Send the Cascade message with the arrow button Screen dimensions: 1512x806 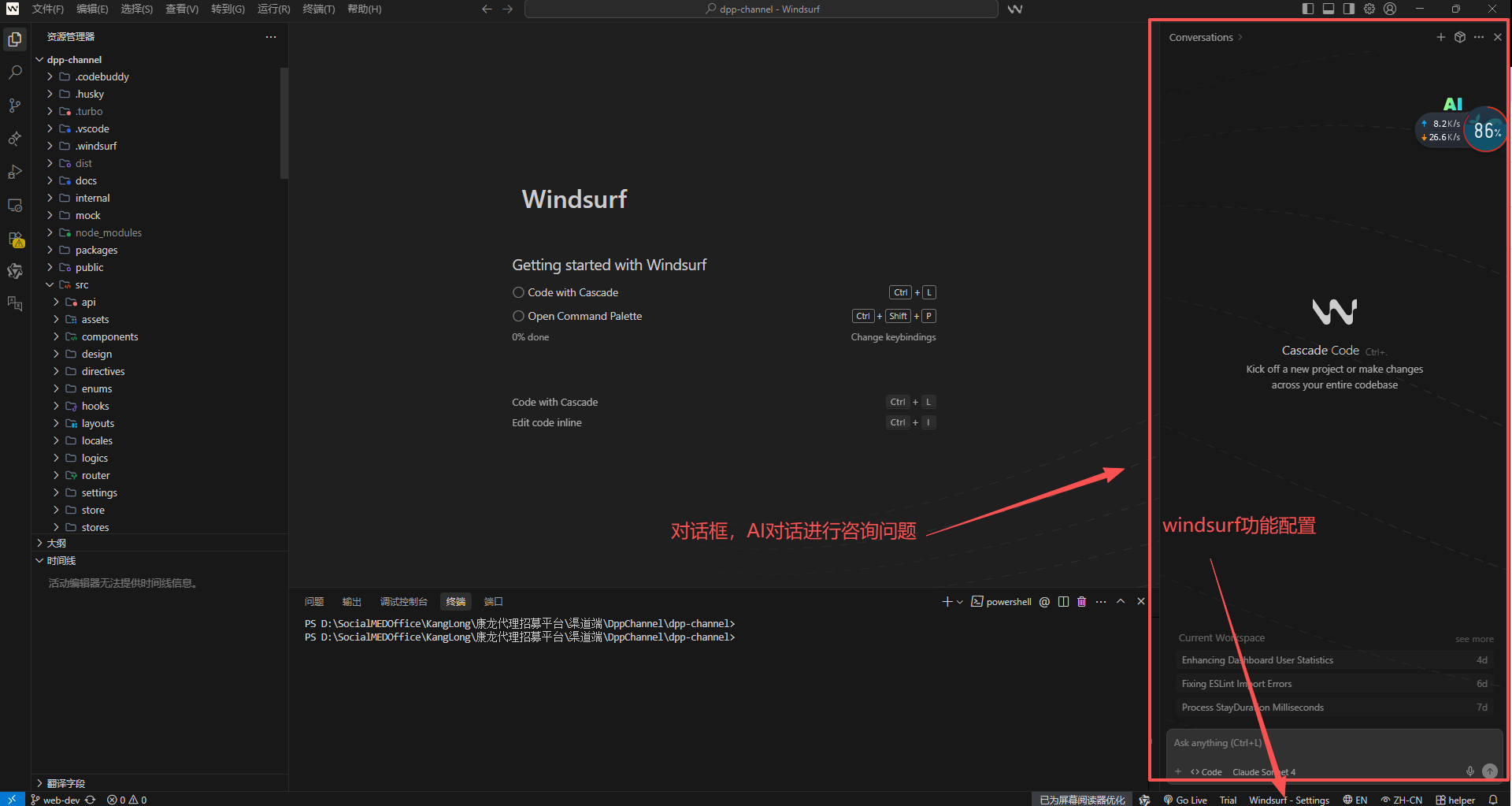pos(1490,771)
